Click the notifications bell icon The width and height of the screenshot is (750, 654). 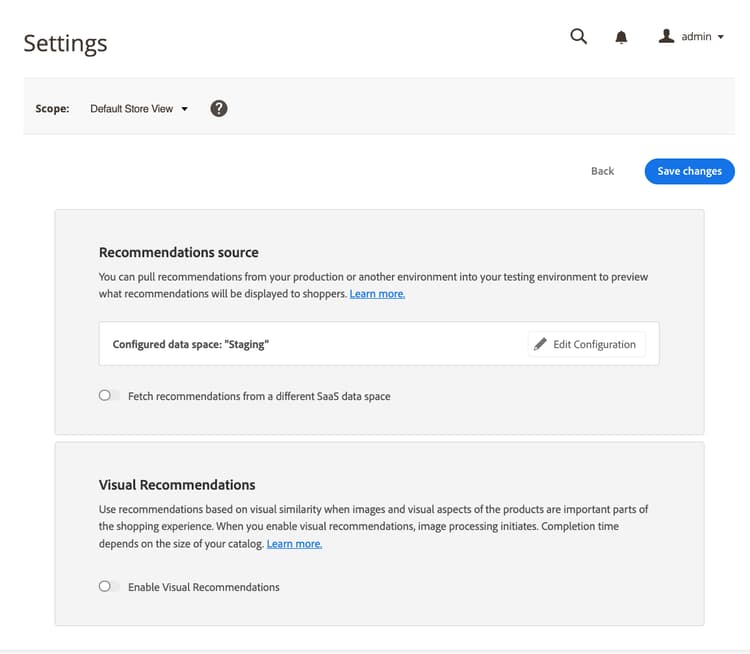(x=621, y=37)
